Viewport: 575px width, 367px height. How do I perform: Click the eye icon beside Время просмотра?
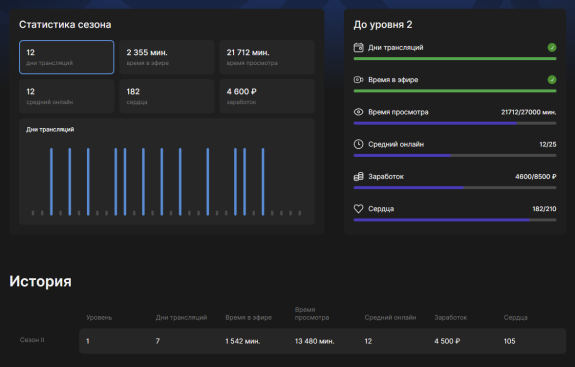click(x=358, y=112)
